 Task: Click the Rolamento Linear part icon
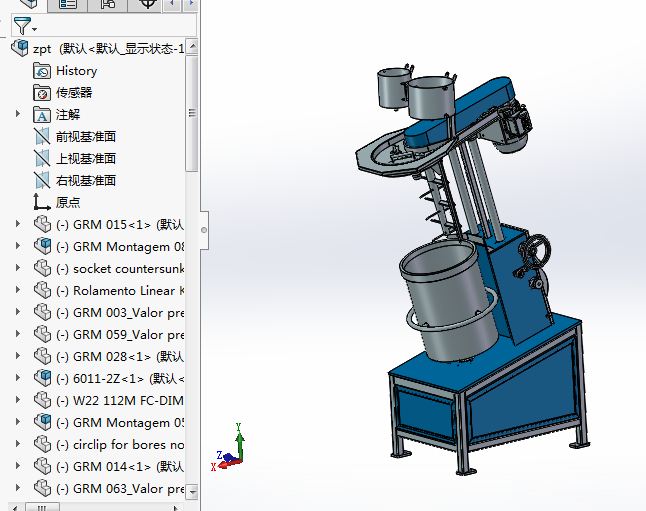pyautogui.click(x=42, y=291)
